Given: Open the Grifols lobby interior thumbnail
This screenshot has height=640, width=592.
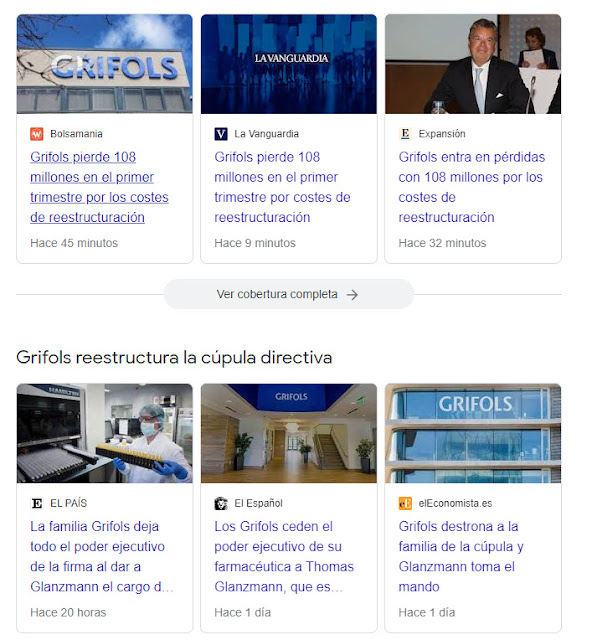Looking at the screenshot, I should [289, 433].
